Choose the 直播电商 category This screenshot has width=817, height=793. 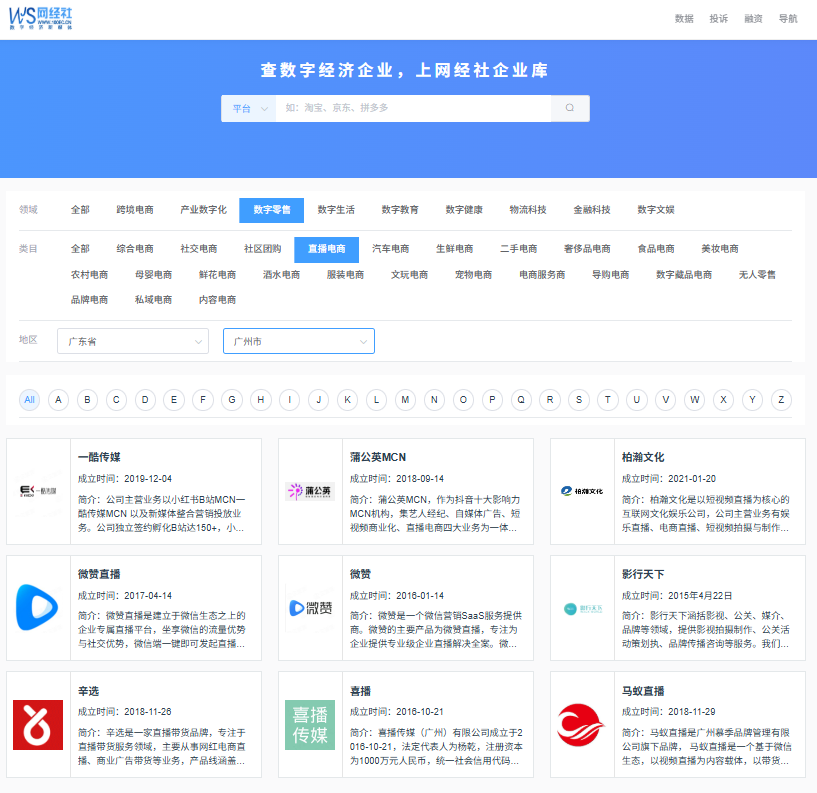click(326, 249)
